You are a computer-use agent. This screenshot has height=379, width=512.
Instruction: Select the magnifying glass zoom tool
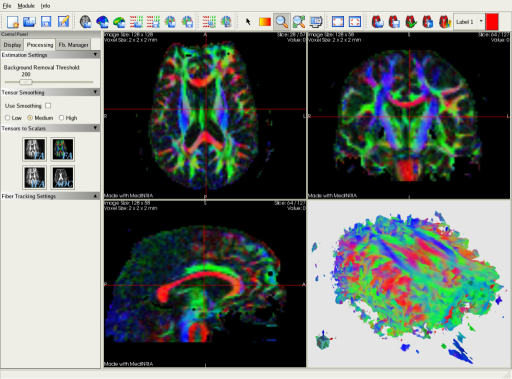coord(282,22)
